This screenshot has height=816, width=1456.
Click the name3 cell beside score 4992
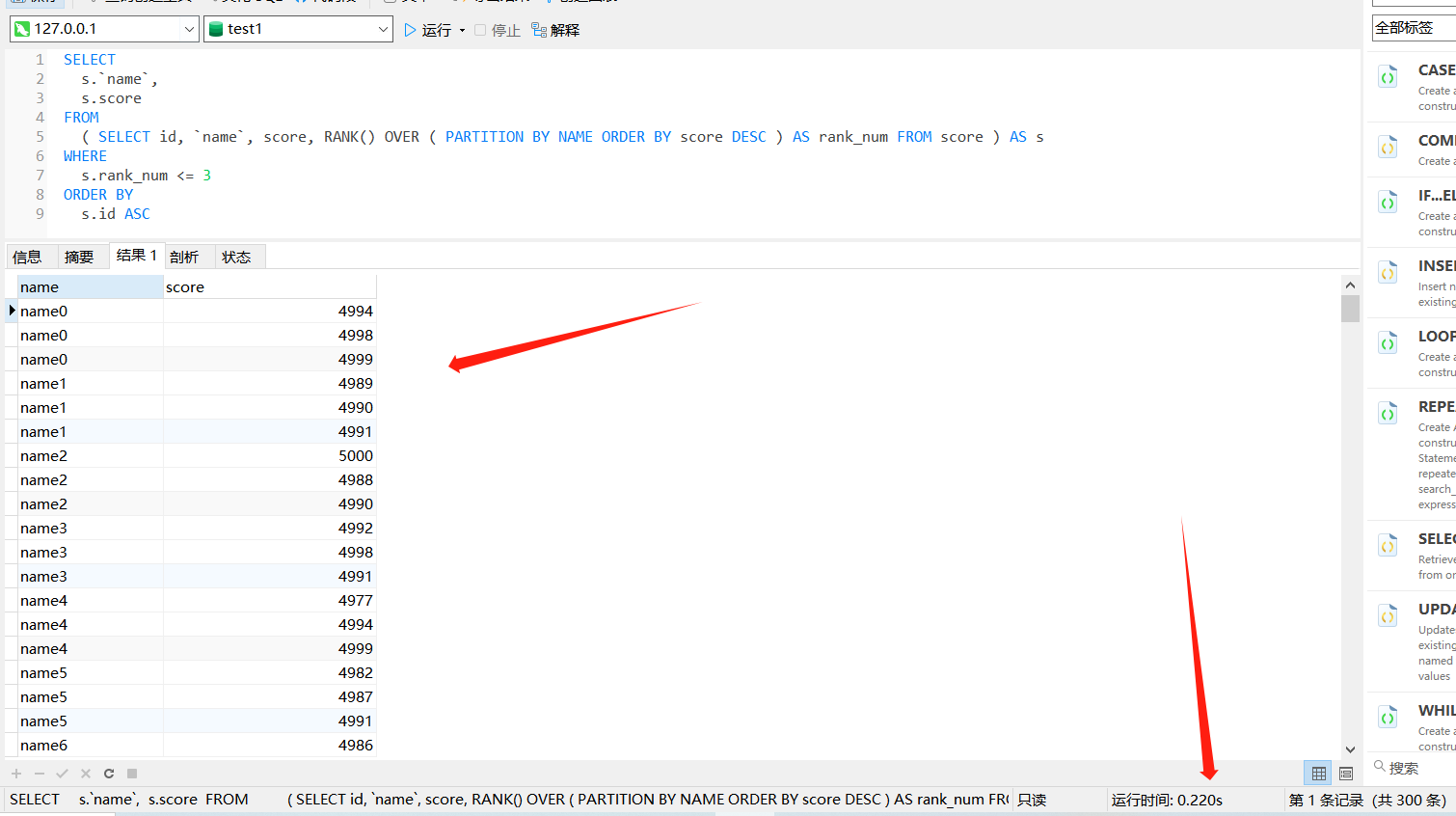[x=91, y=529]
